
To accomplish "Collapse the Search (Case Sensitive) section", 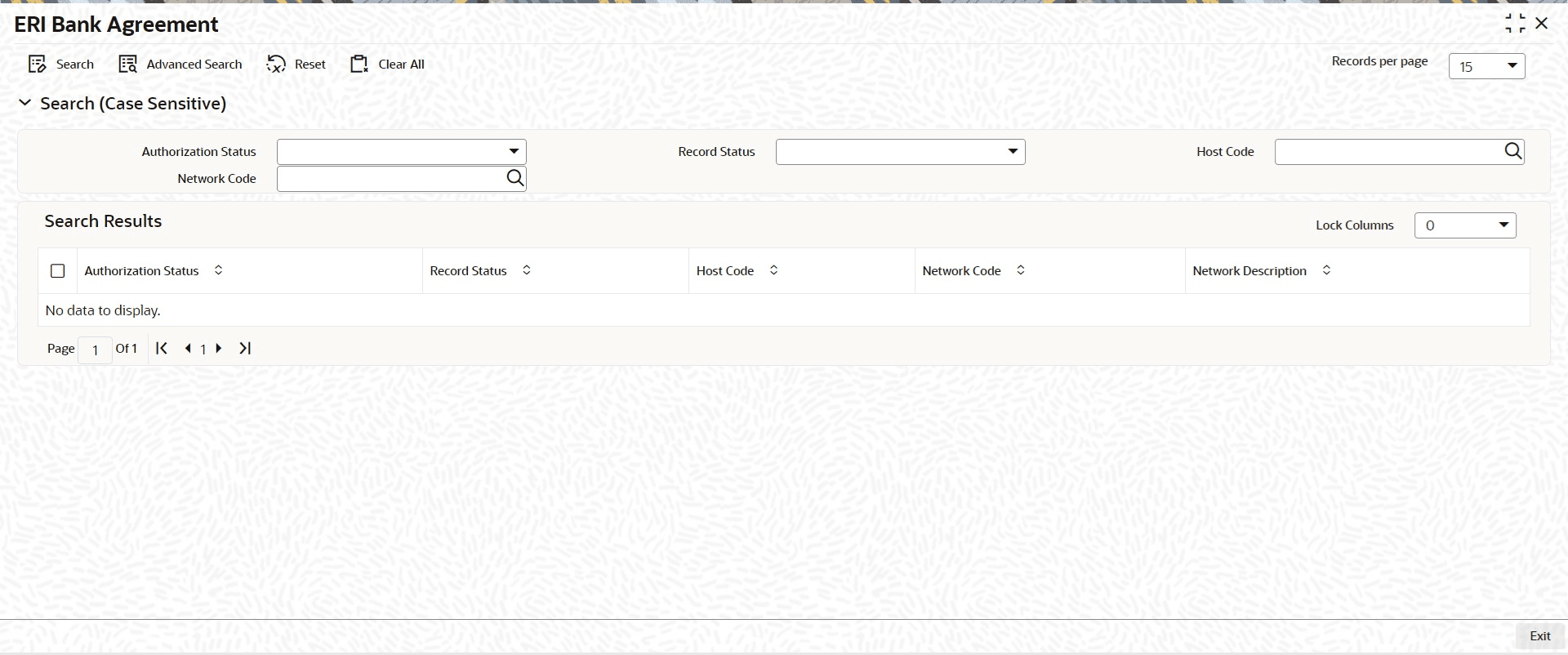I will click(x=25, y=103).
